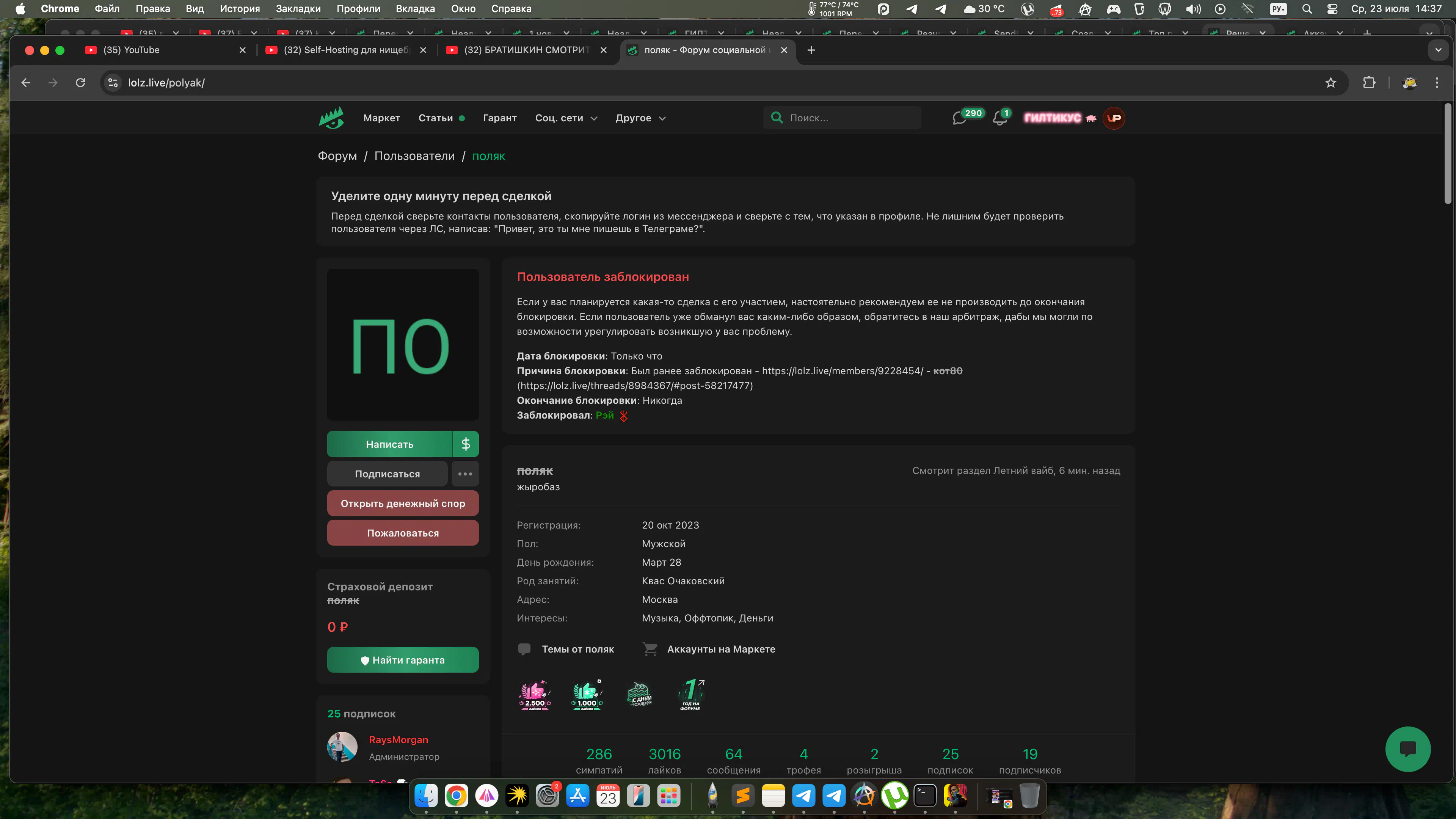
Task: Focus the Поиск search field
Action: [x=842, y=118]
